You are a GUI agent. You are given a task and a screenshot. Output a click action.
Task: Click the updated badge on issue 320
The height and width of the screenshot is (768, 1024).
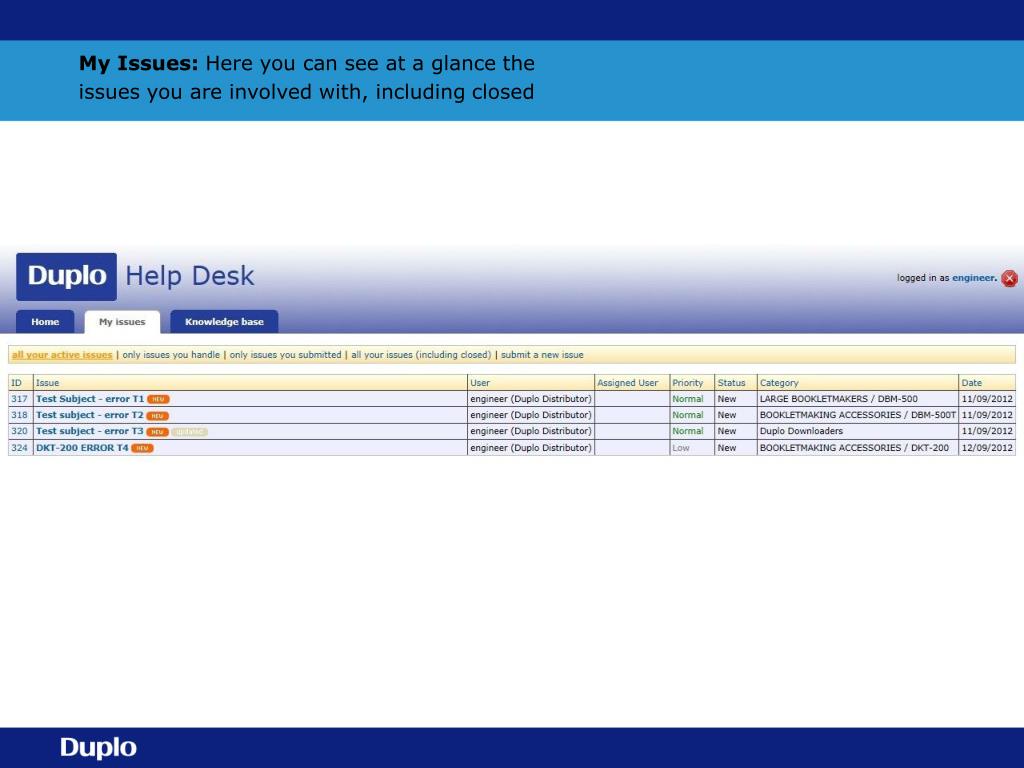click(x=189, y=432)
